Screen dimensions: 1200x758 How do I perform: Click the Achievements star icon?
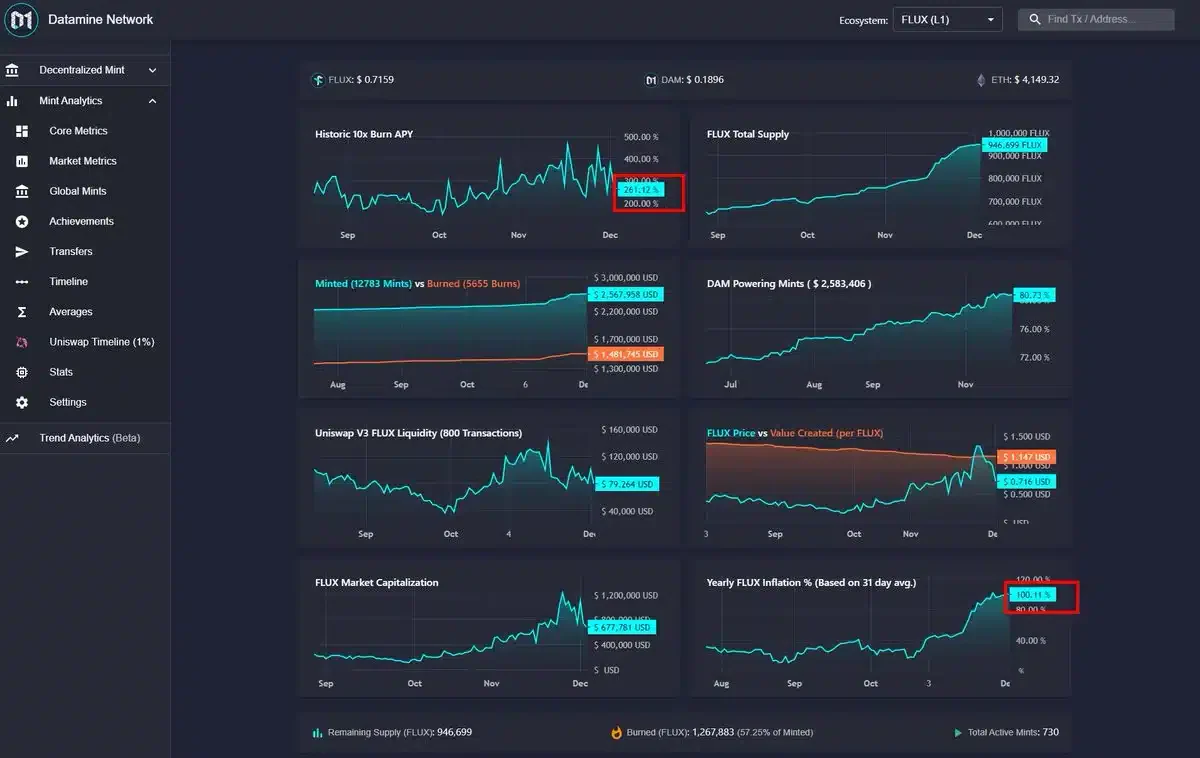pos(22,221)
